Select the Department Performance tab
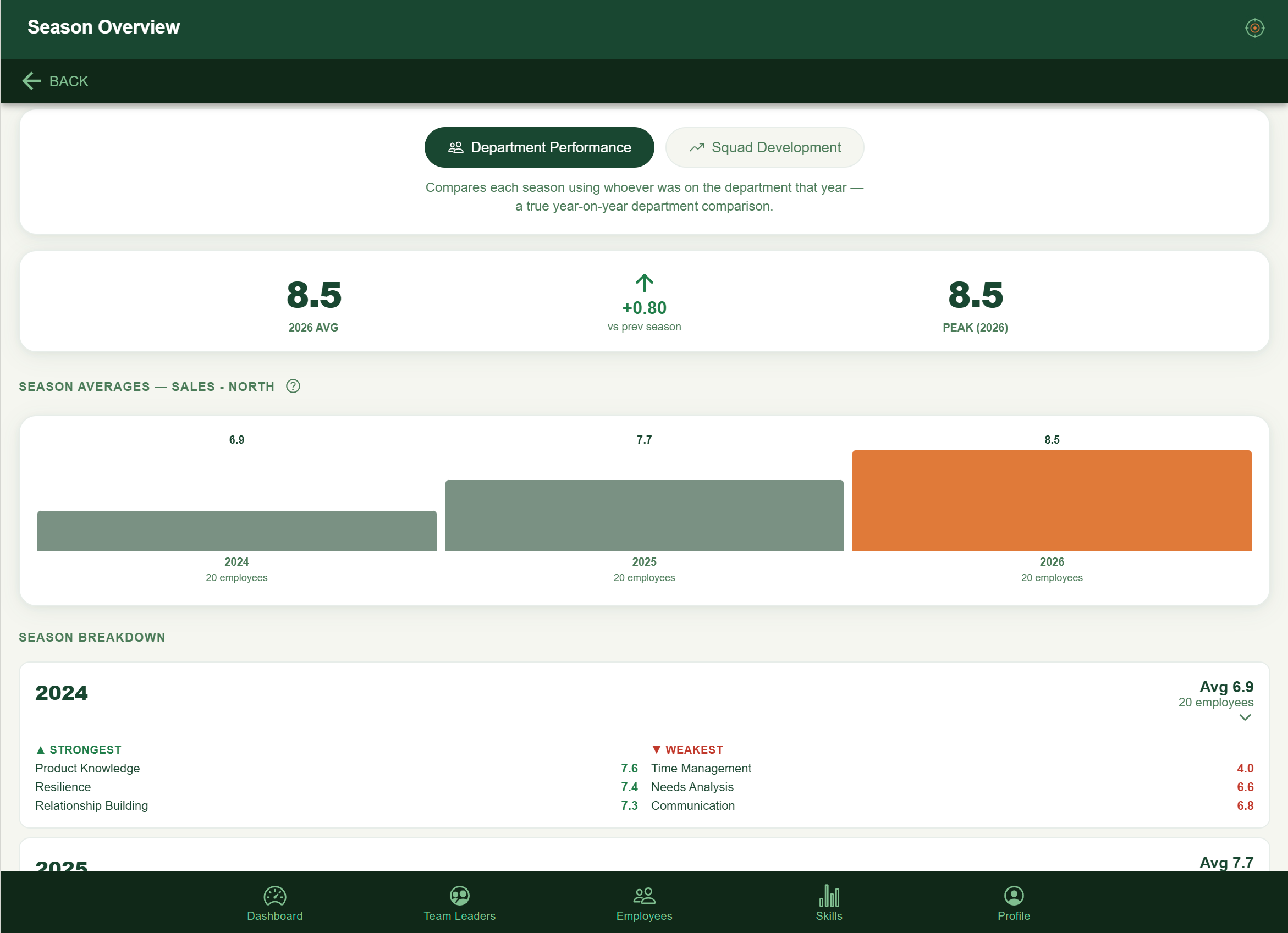1288x933 pixels. pos(539,148)
